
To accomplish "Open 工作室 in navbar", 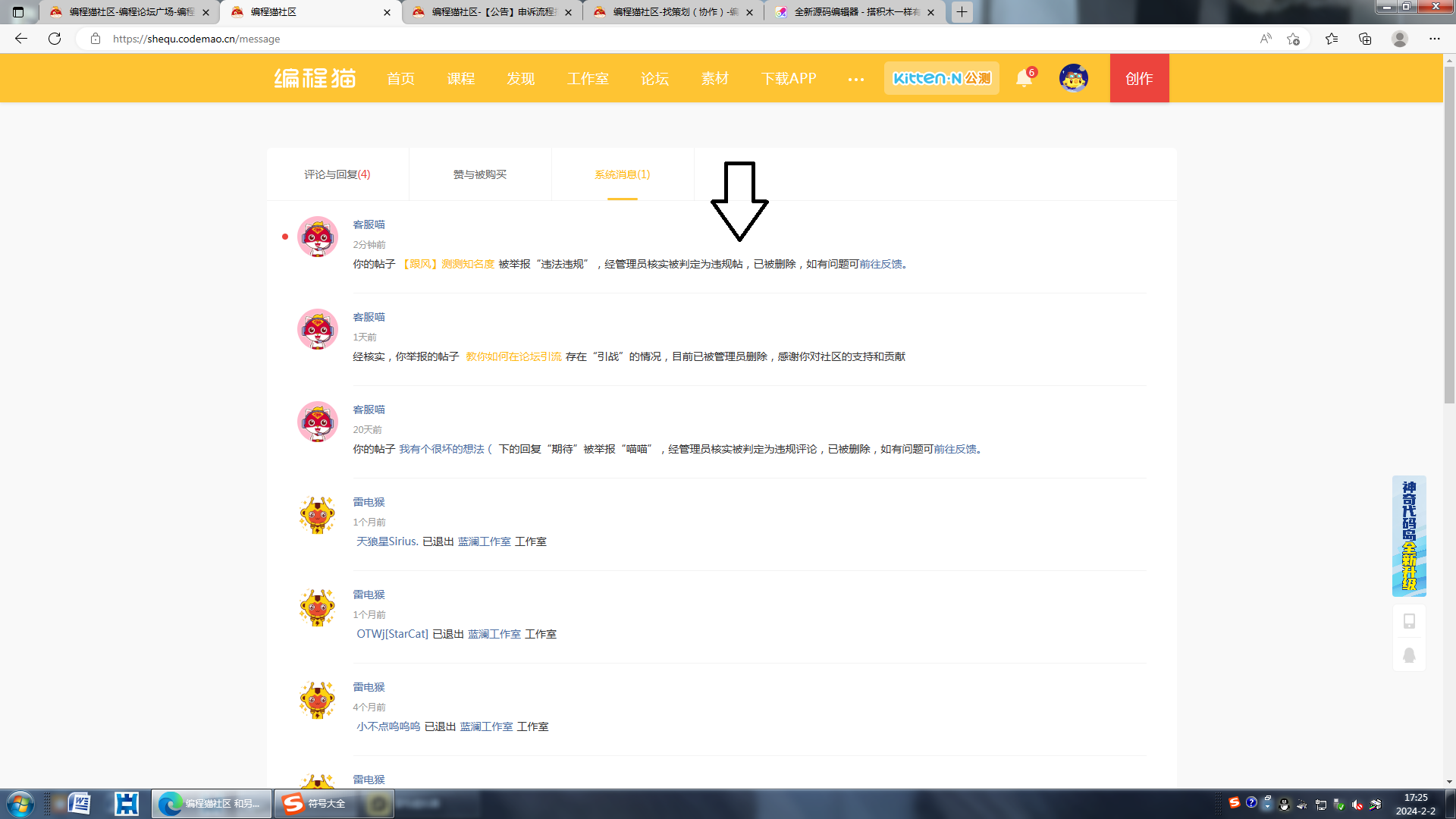I will [x=588, y=79].
